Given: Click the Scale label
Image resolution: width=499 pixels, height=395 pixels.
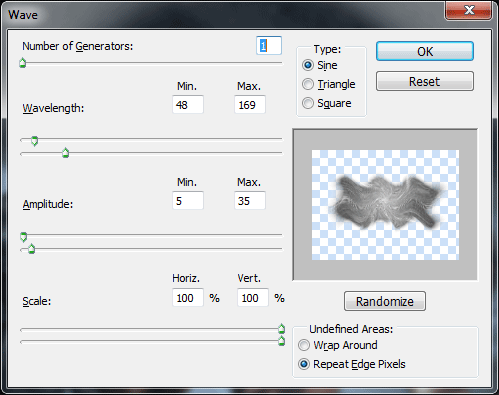Looking at the screenshot, I should click(37, 301).
